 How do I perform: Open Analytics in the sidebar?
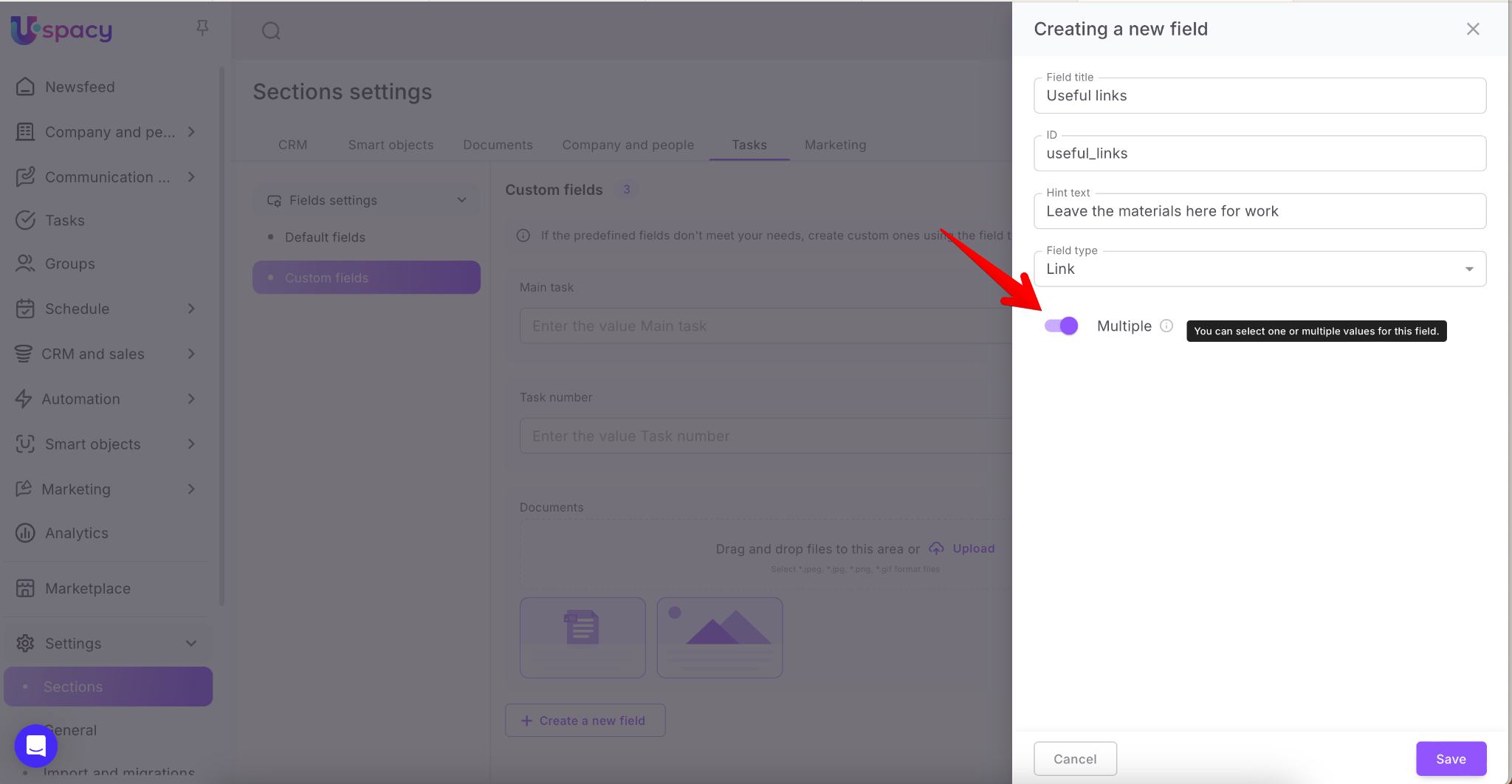pos(76,533)
